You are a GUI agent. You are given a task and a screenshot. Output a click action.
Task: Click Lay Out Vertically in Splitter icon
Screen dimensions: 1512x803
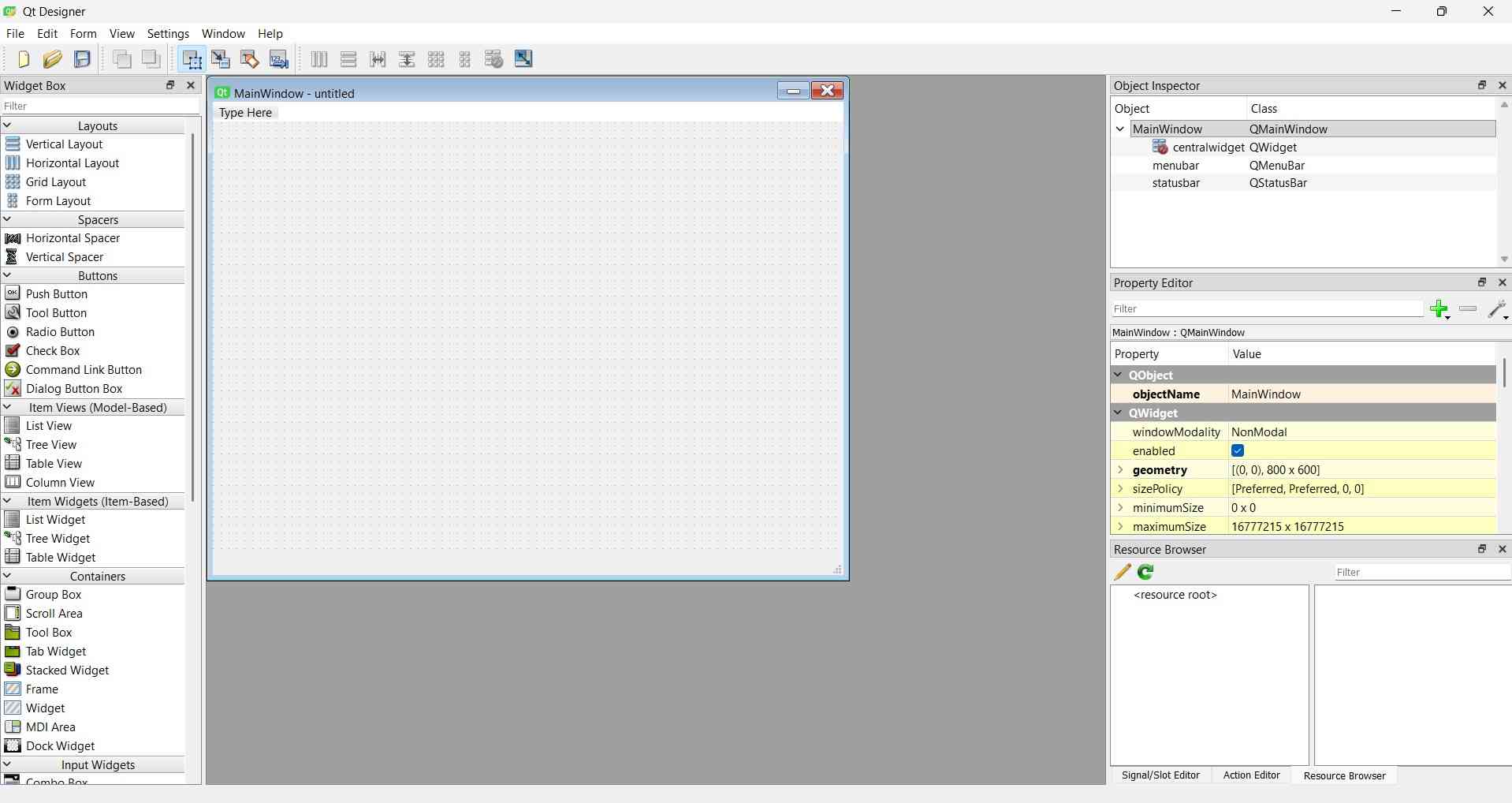407,59
